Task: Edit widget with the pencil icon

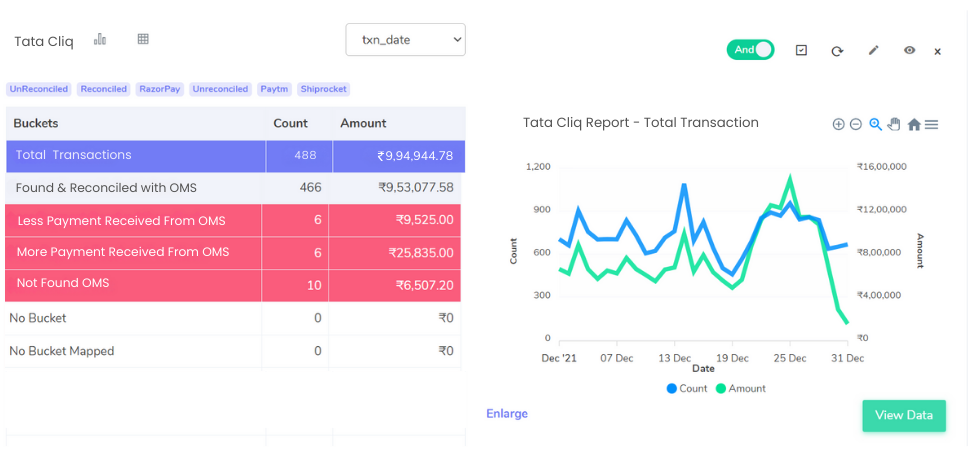Action: click(873, 51)
